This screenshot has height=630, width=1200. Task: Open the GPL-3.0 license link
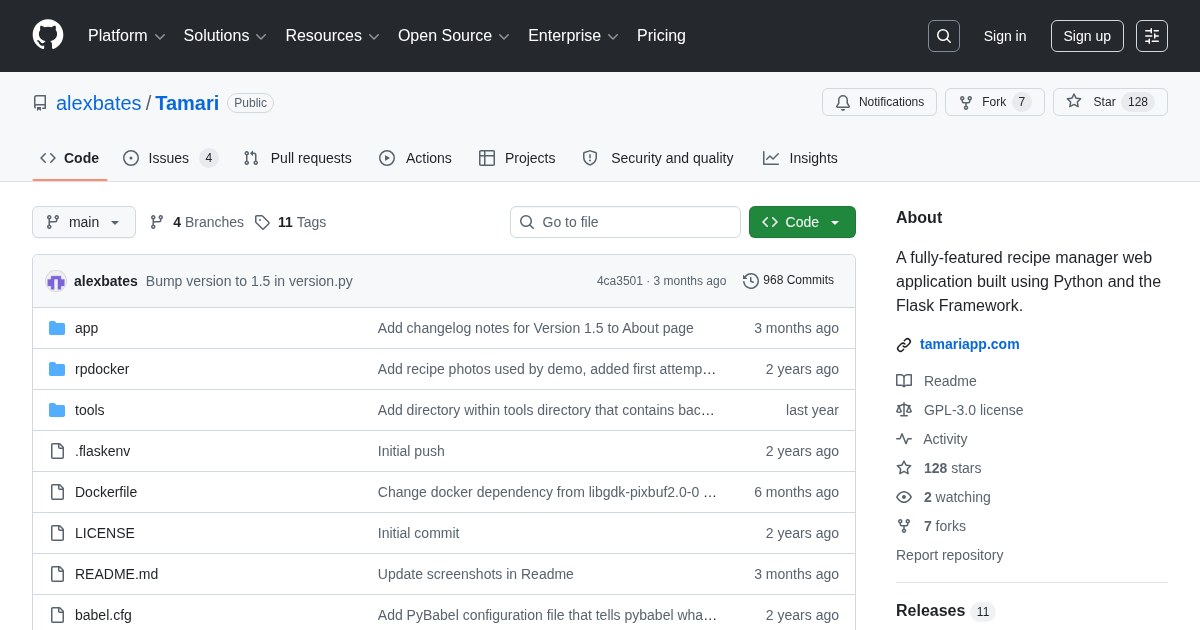click(974, 410)
